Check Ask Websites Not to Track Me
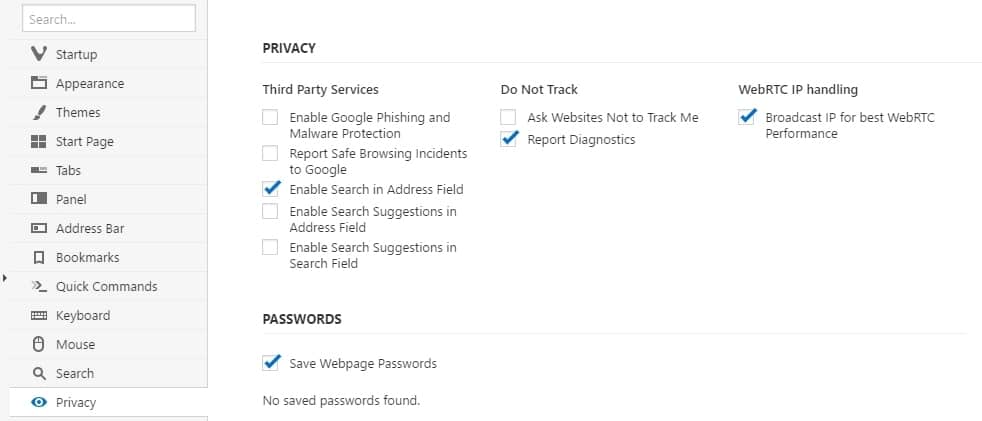 (x=508, y=117)
